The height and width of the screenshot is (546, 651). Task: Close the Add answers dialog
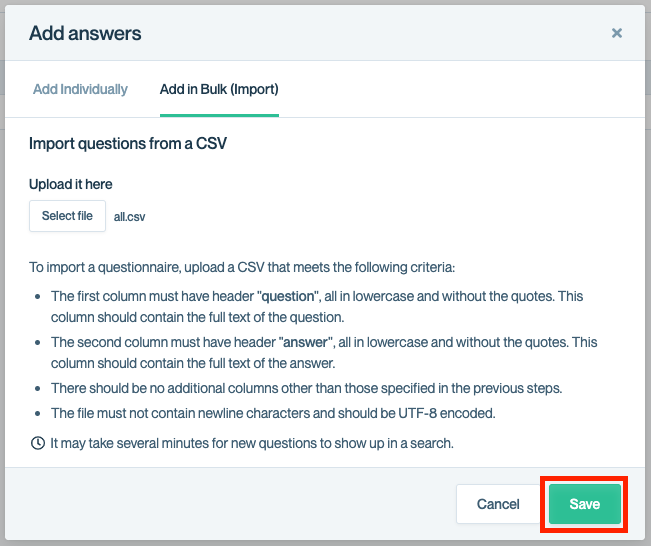point(617,33)
